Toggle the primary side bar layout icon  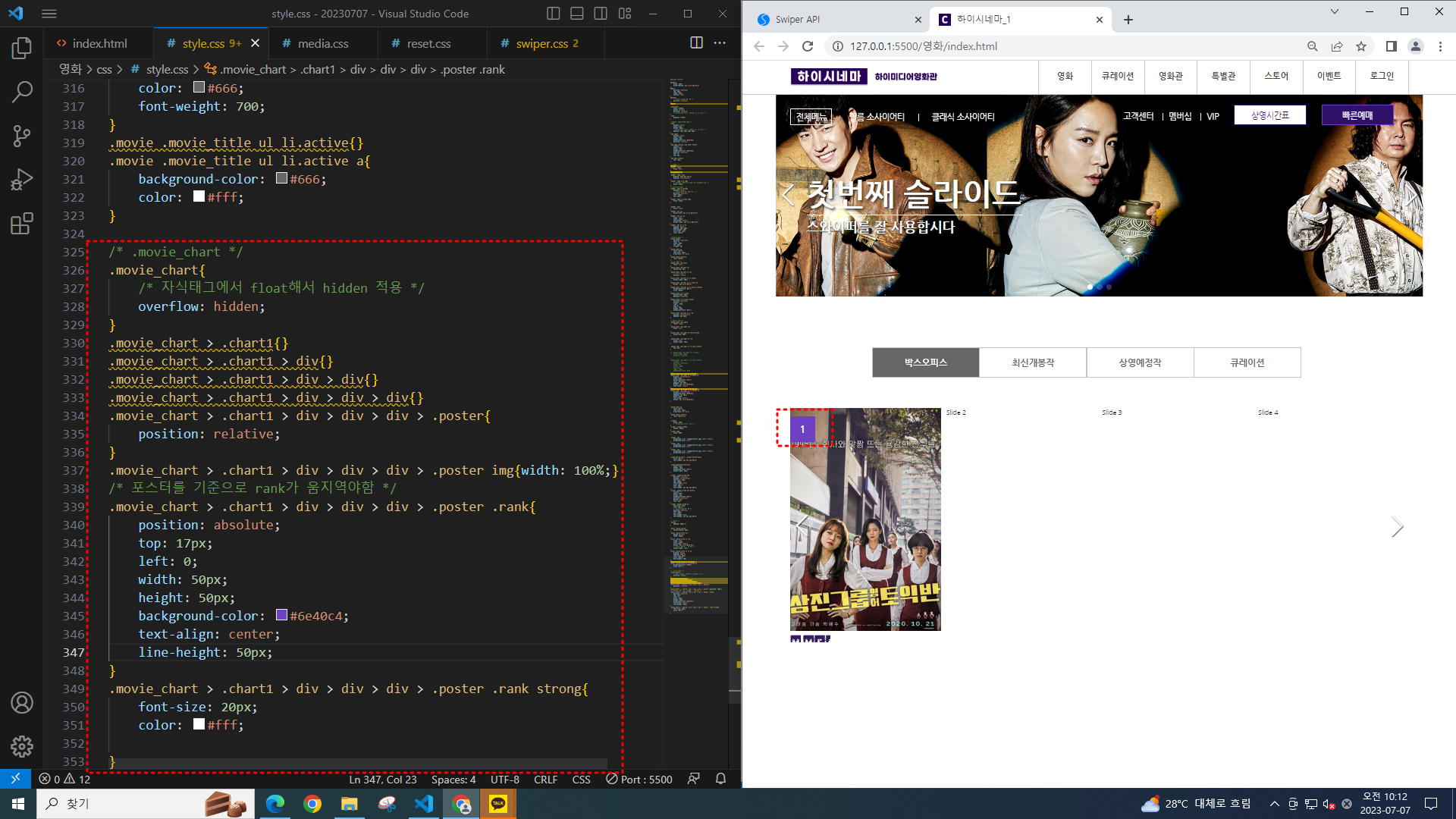[554, 14]
